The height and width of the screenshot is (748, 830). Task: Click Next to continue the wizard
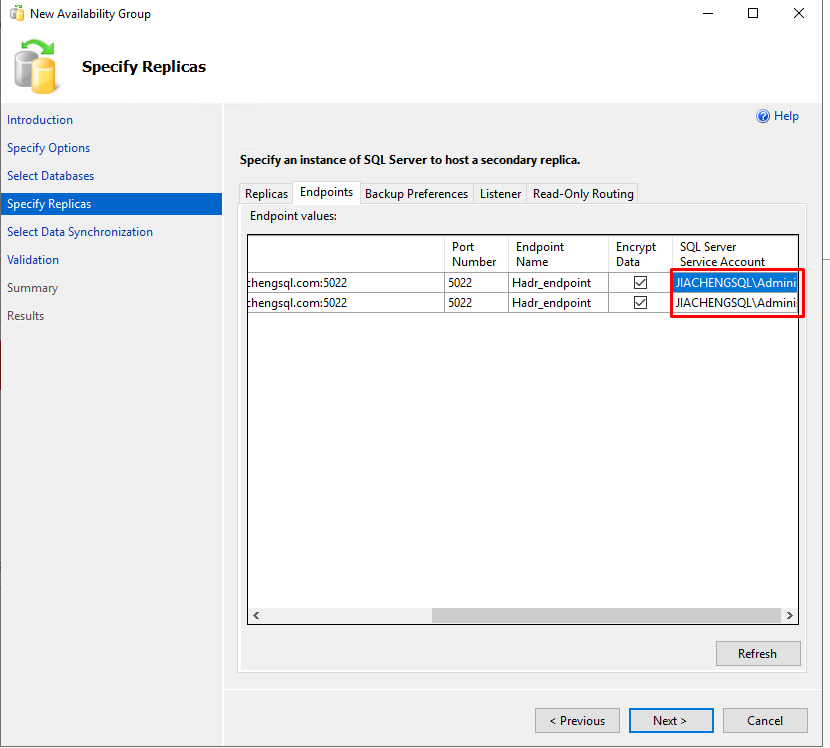click(x=670, y=721)
